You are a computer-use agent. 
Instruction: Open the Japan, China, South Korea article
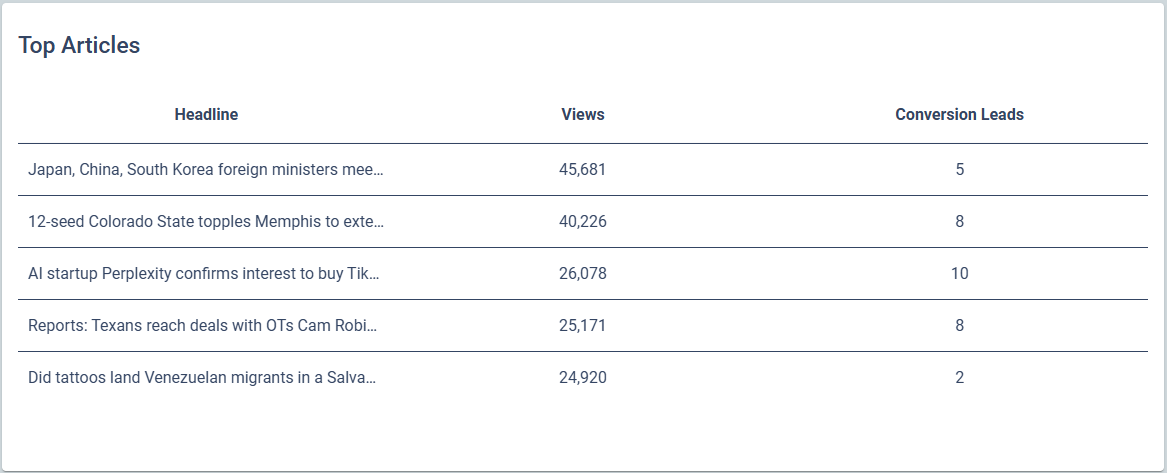206,170
